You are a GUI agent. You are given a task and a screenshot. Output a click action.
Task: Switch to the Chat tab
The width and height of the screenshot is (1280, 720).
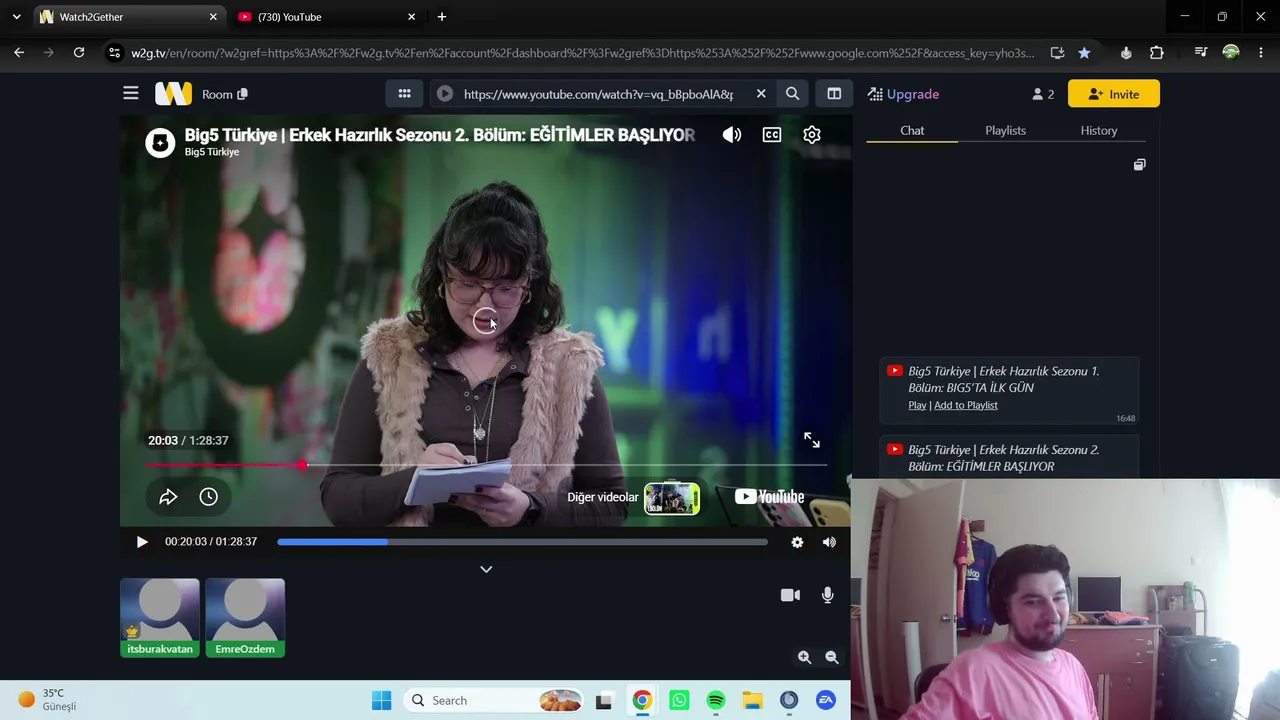pos(912,131)
